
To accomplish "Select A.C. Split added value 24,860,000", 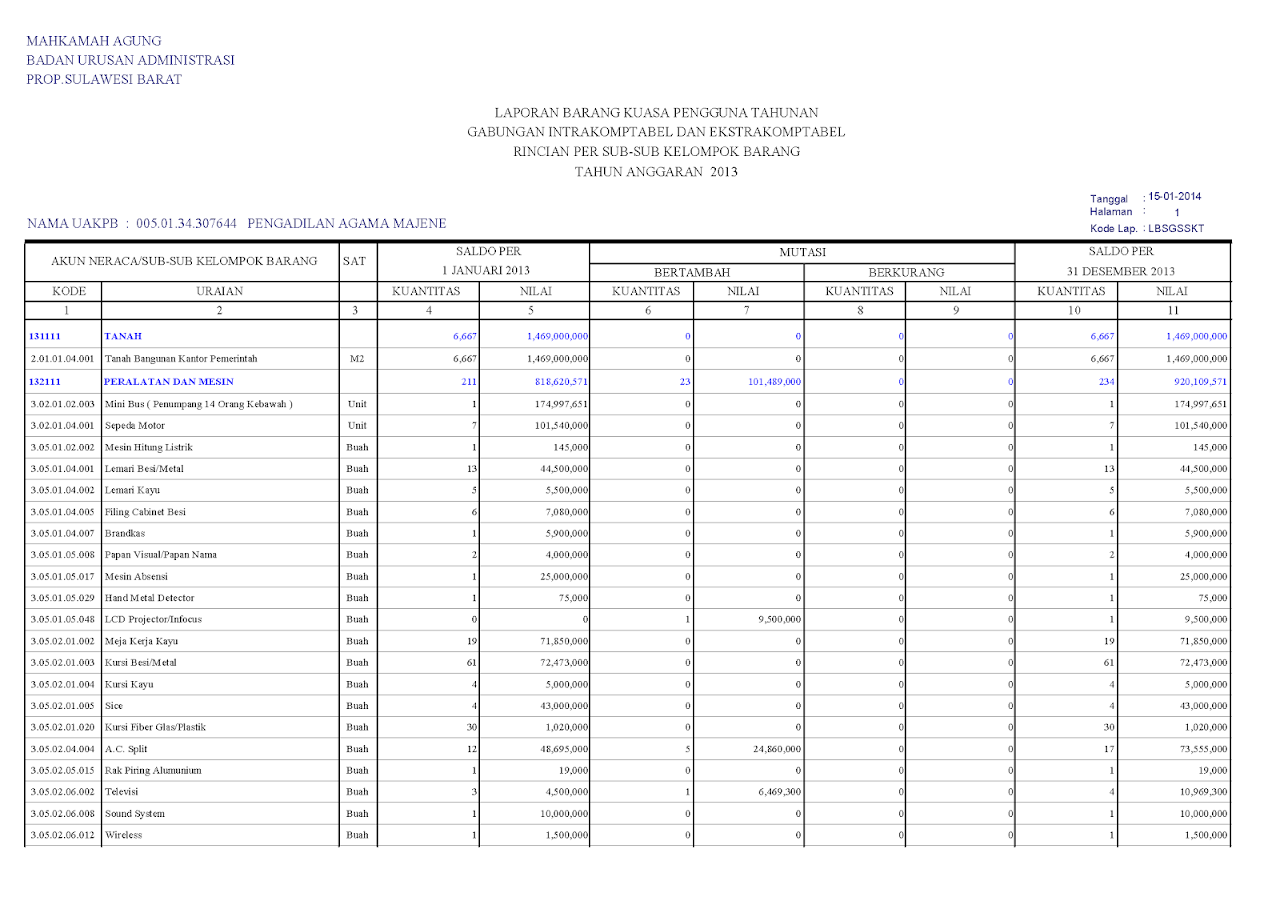I will pos(777,749).
